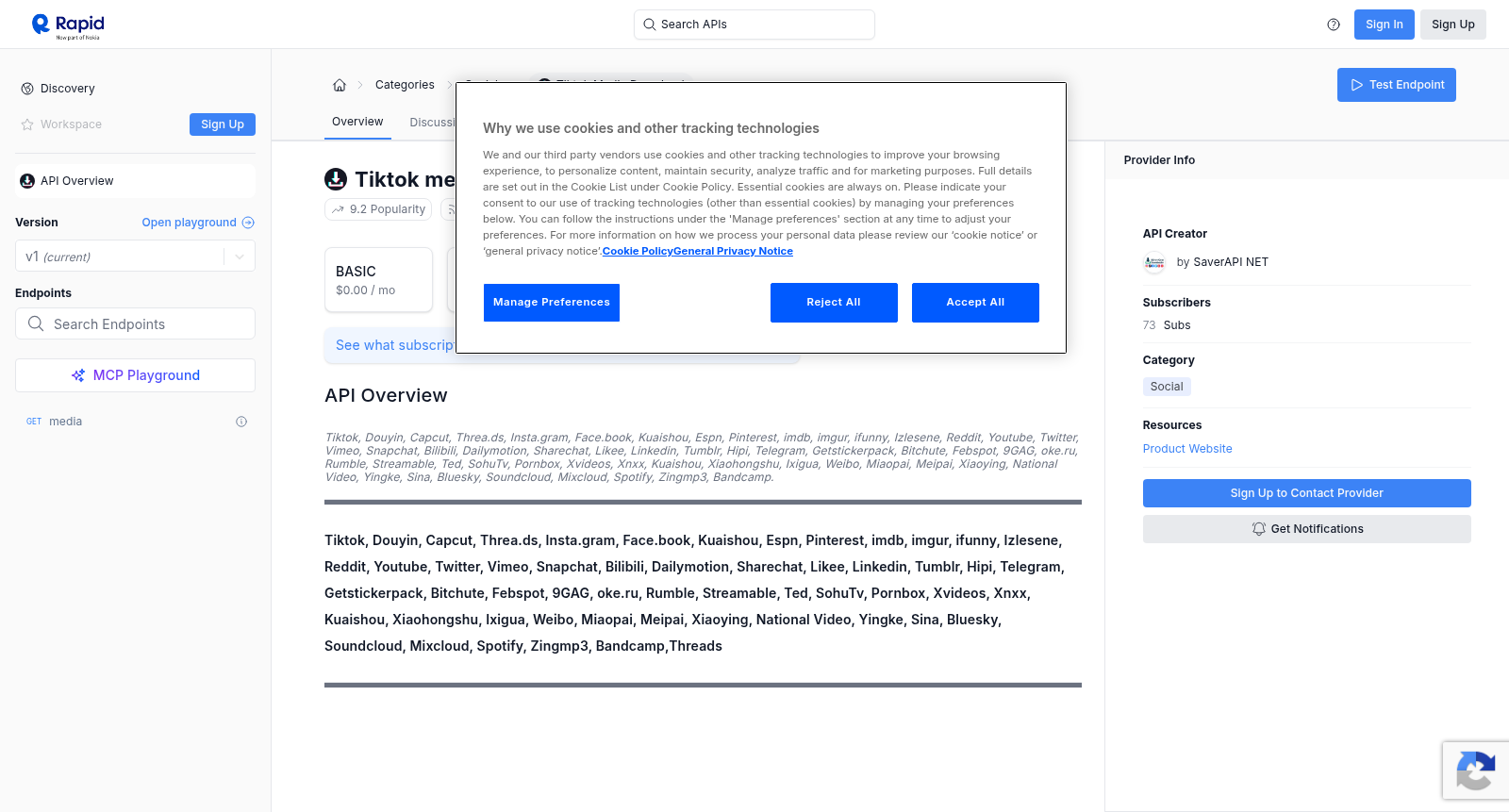Focus the Search APIs field
This screenshot has height=812, width=1509.
754,25
